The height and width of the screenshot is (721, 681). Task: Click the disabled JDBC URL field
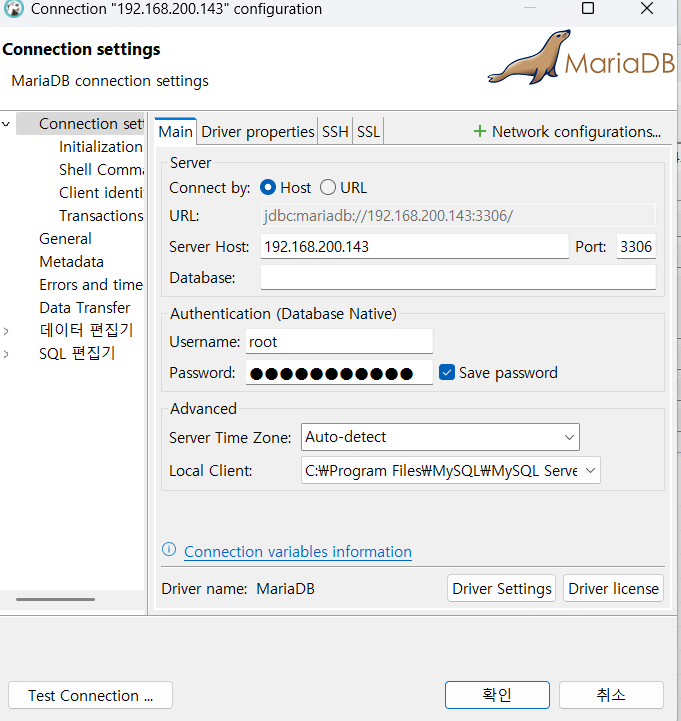pyautogui.click(x=458, y=215)
